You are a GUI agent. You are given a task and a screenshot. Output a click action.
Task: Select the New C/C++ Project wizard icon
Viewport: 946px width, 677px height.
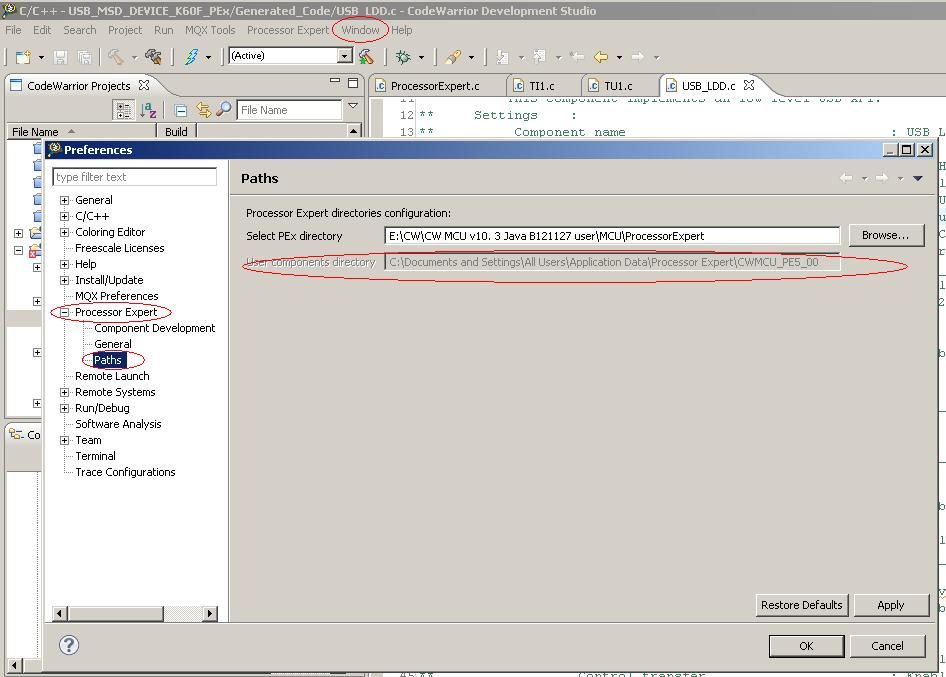tap(25, 57)
